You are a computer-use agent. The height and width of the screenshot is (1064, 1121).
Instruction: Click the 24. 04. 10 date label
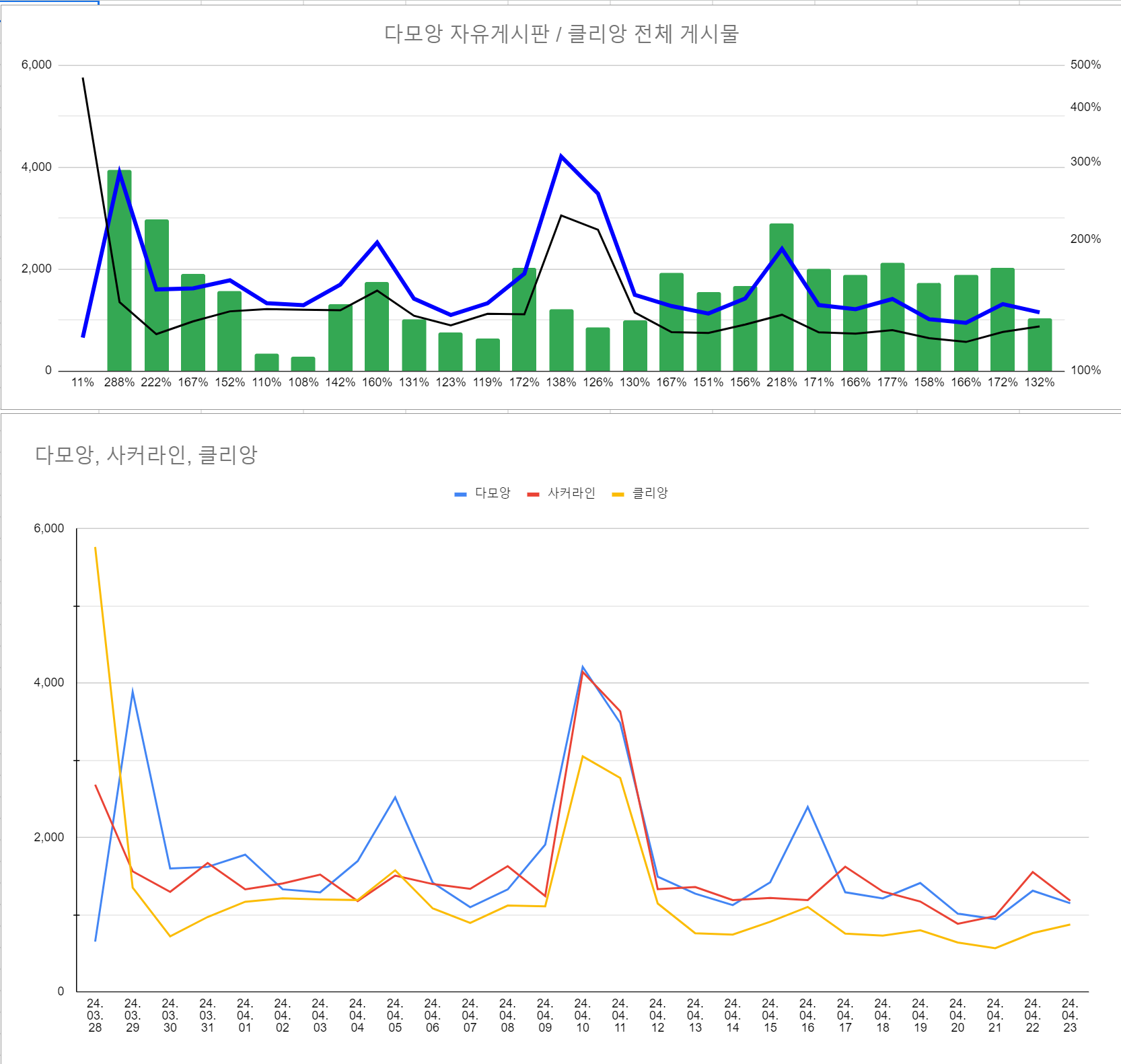pos(582,1016)
